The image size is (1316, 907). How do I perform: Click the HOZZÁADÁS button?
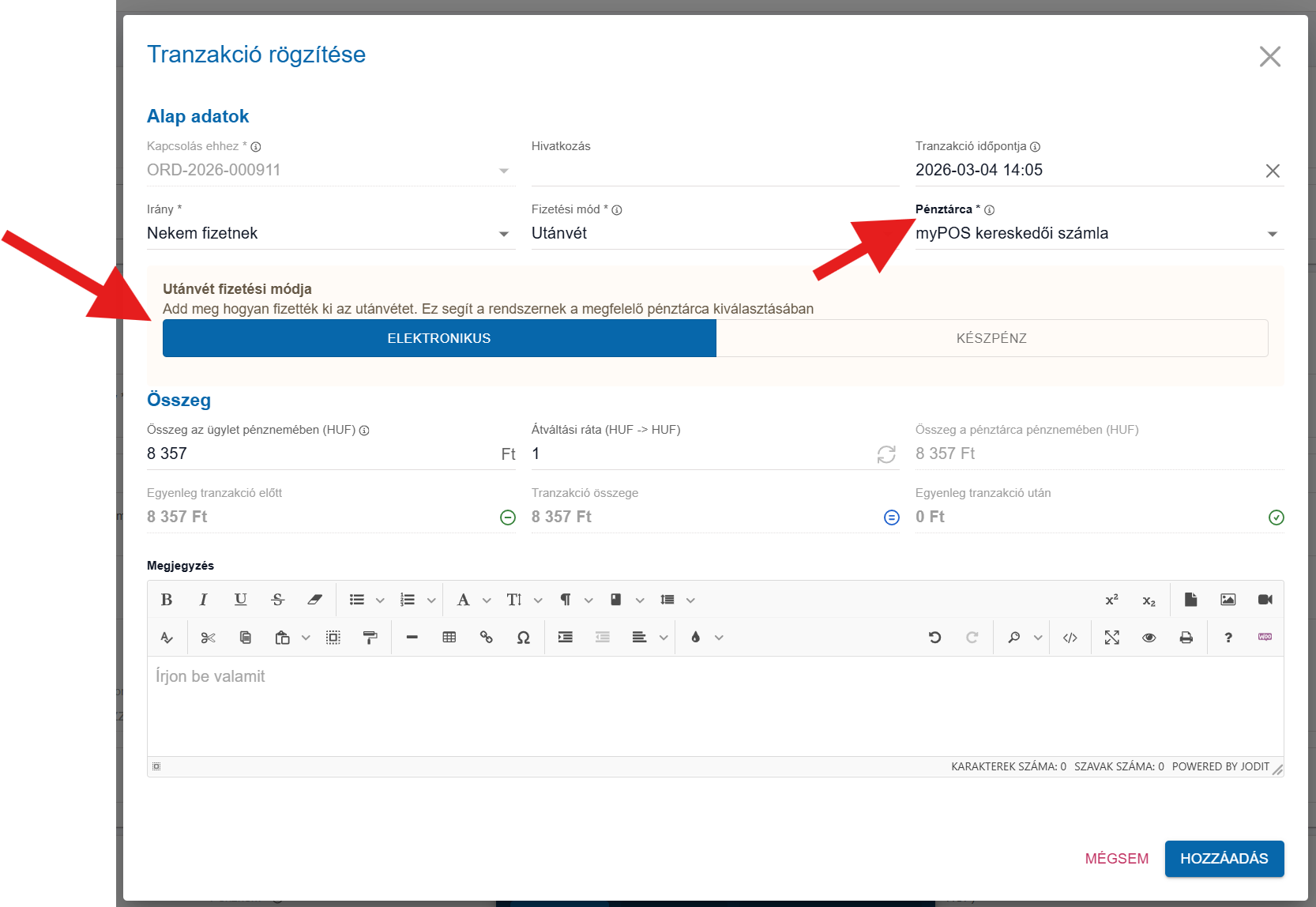[1224, 859]
